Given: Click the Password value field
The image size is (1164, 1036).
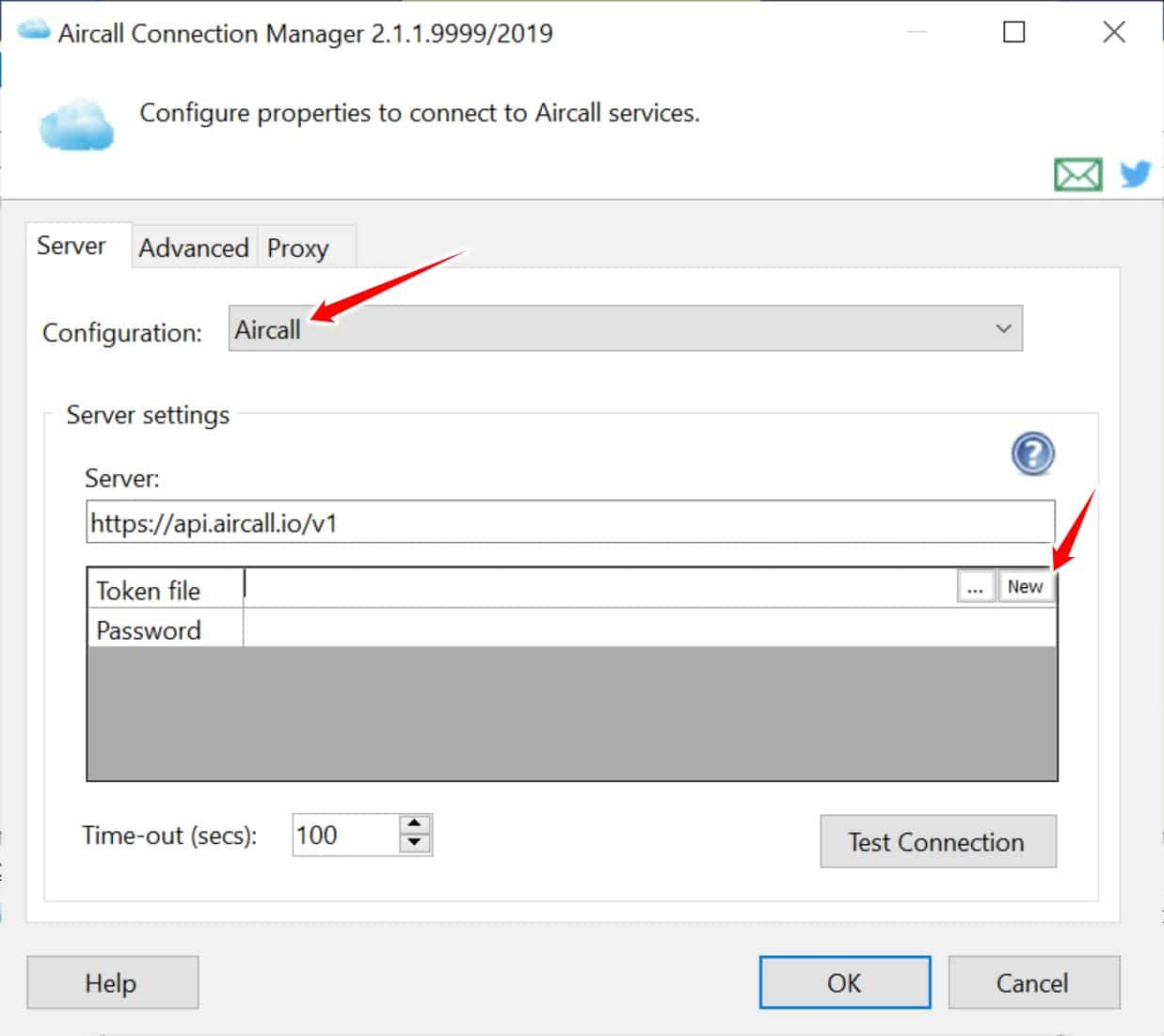Looking at the screenshot, I should (x=649, y=628).
